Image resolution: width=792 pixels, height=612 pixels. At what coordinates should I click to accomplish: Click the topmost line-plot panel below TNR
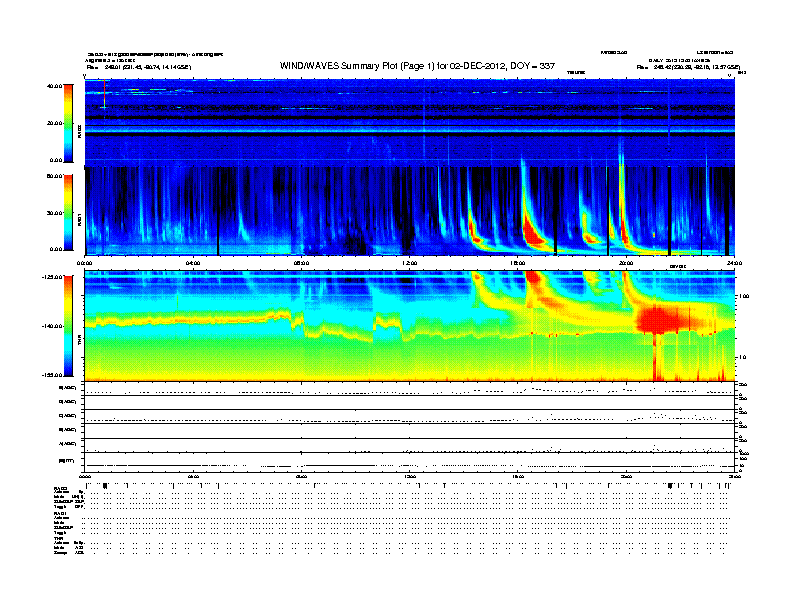[409, 389]
